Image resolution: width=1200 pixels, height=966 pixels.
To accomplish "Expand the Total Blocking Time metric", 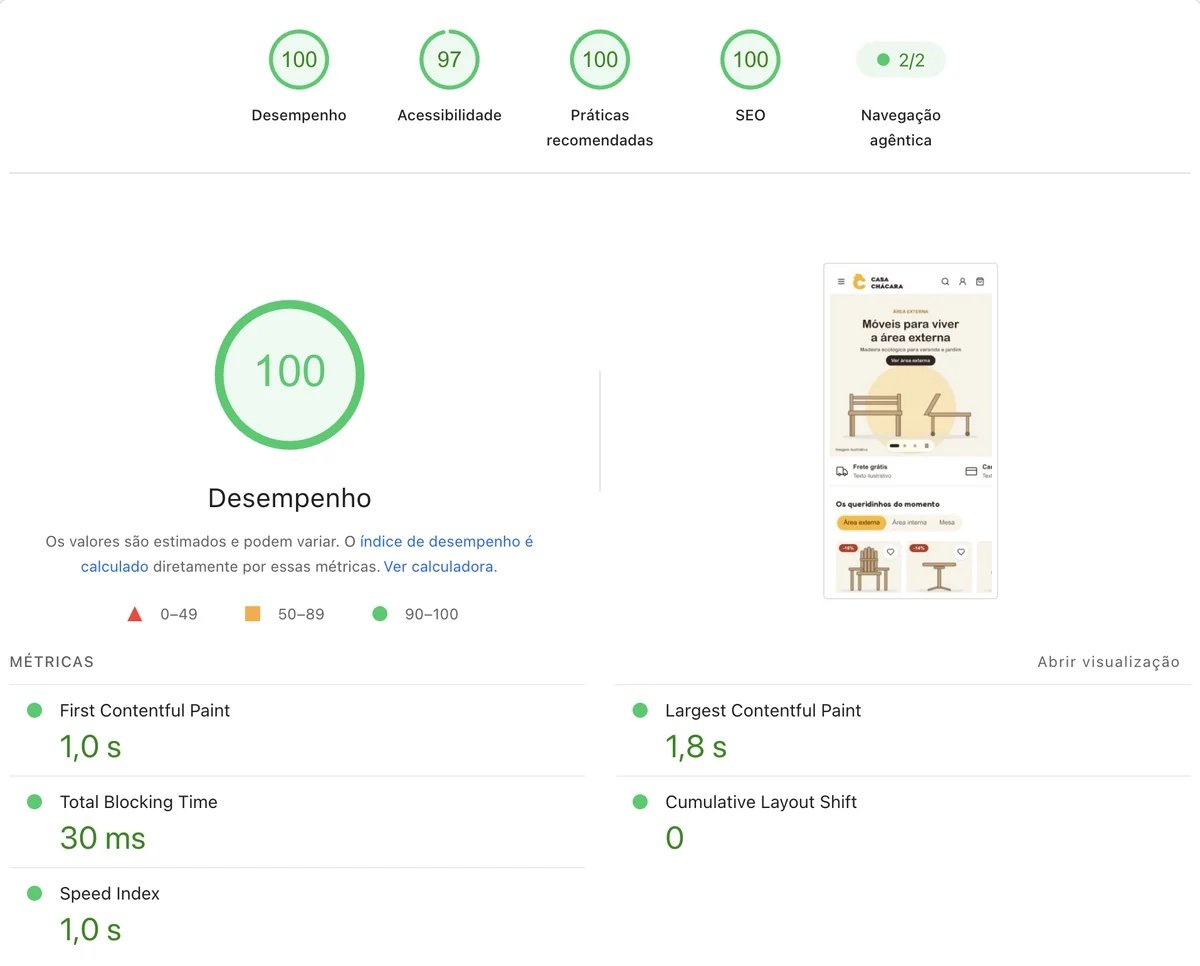I will [297, 822].
